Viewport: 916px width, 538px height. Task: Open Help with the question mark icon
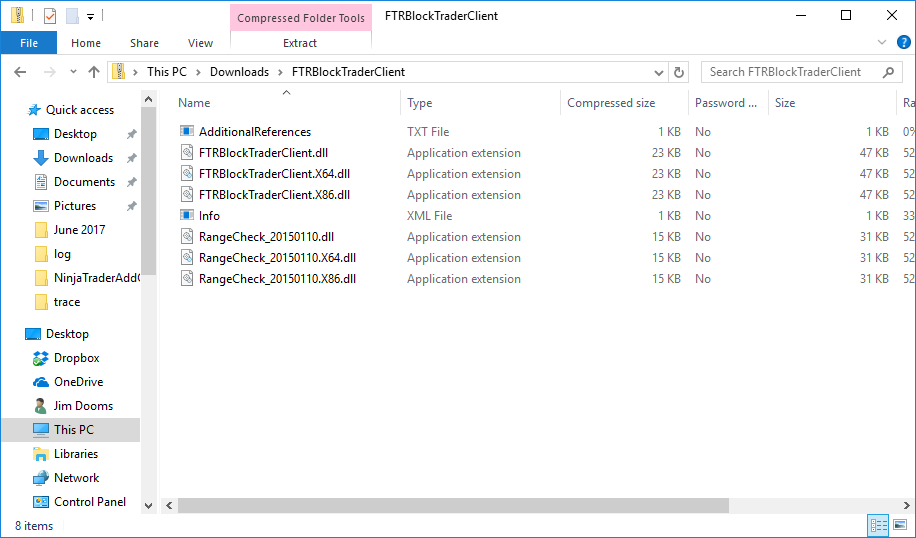[903, 42]
